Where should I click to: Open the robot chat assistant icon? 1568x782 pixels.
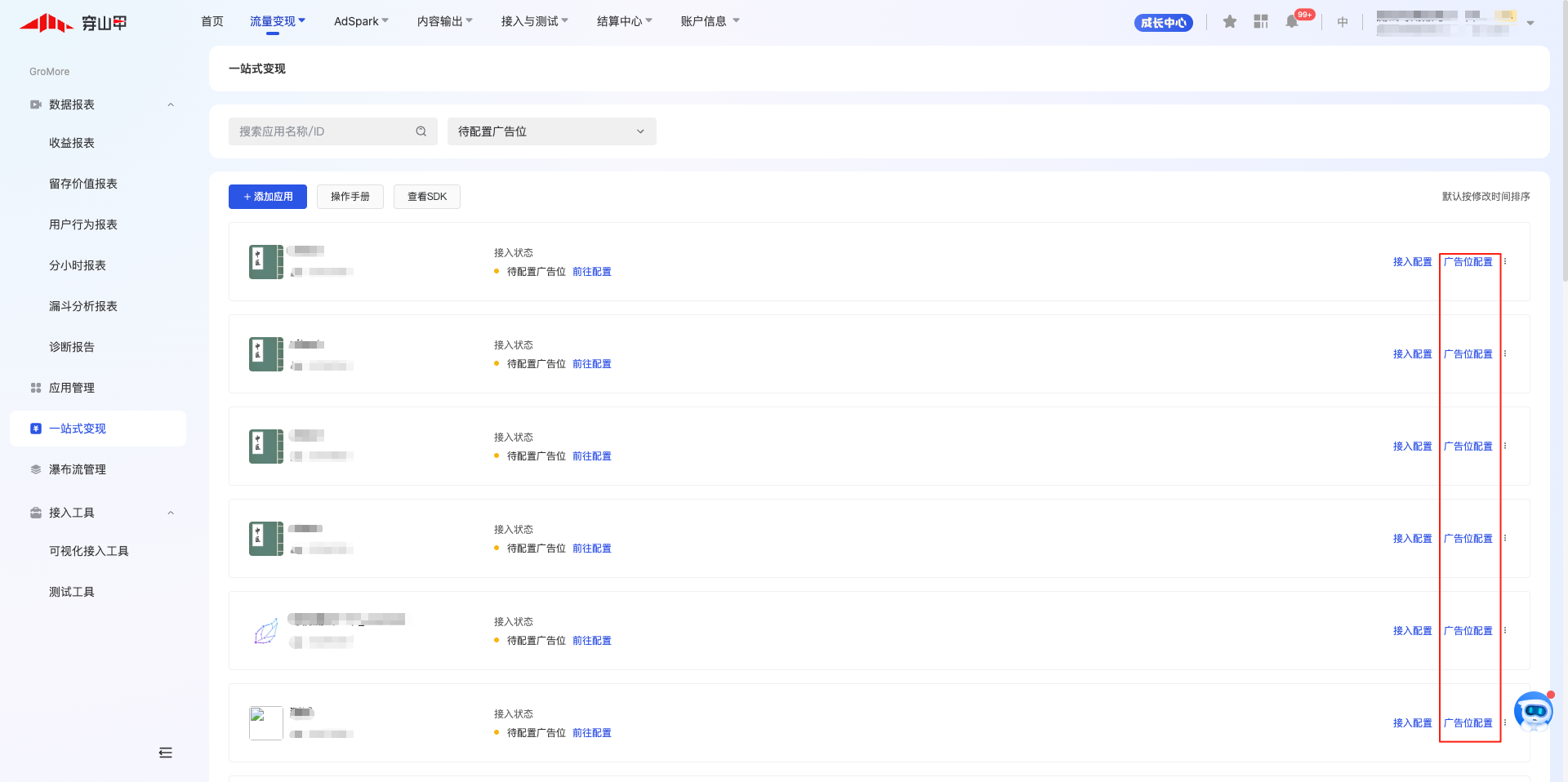click(1533, 712)
